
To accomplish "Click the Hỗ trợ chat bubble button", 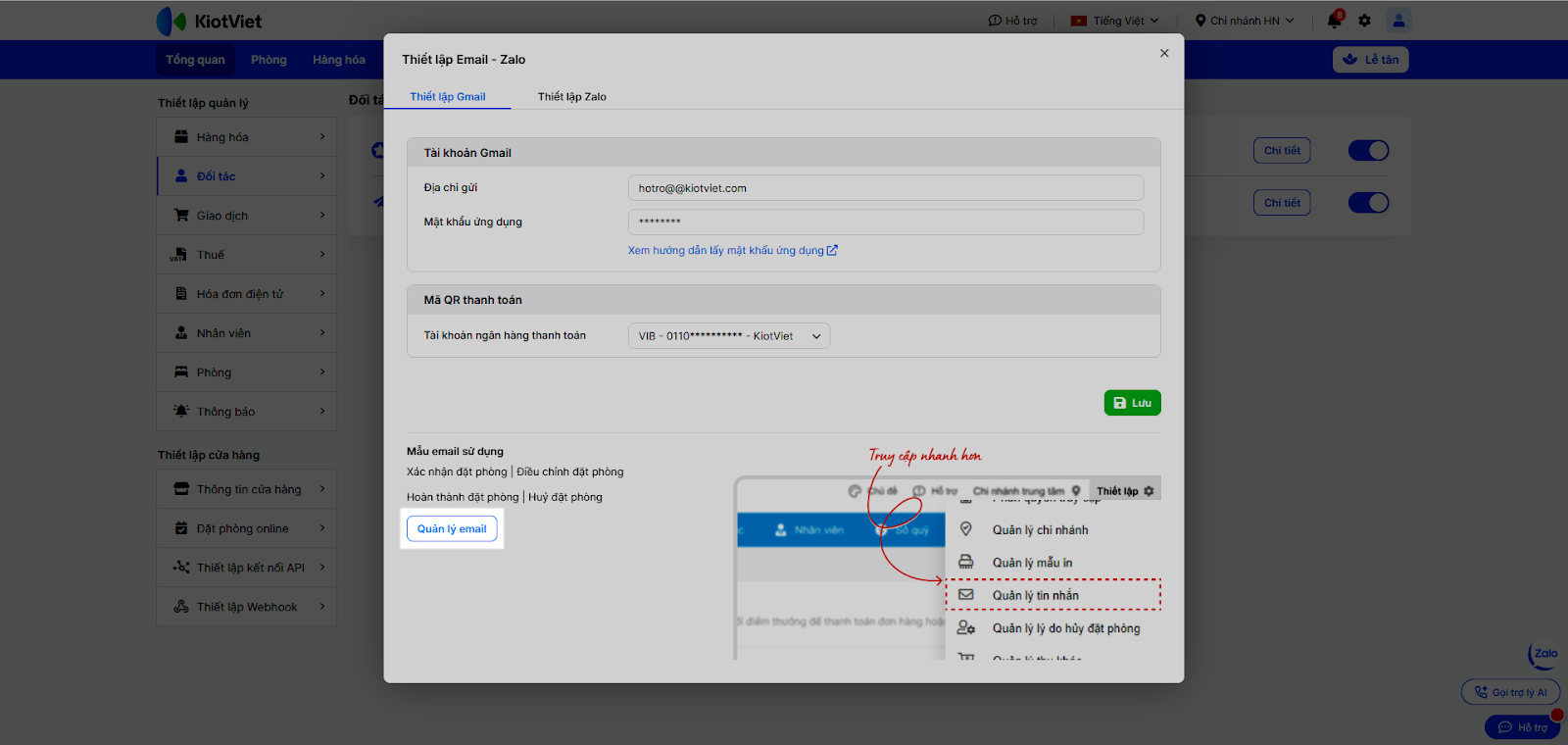I will click(1522, 727).
